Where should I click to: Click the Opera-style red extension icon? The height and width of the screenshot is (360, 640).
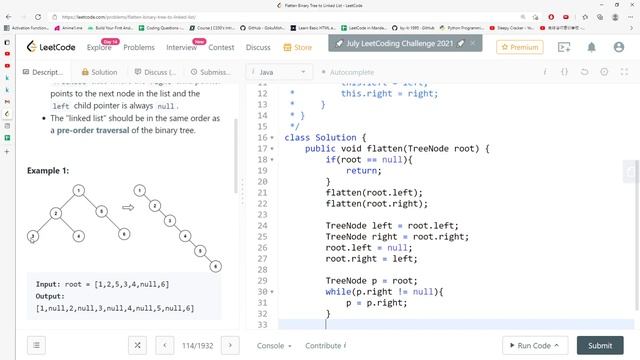551,17
